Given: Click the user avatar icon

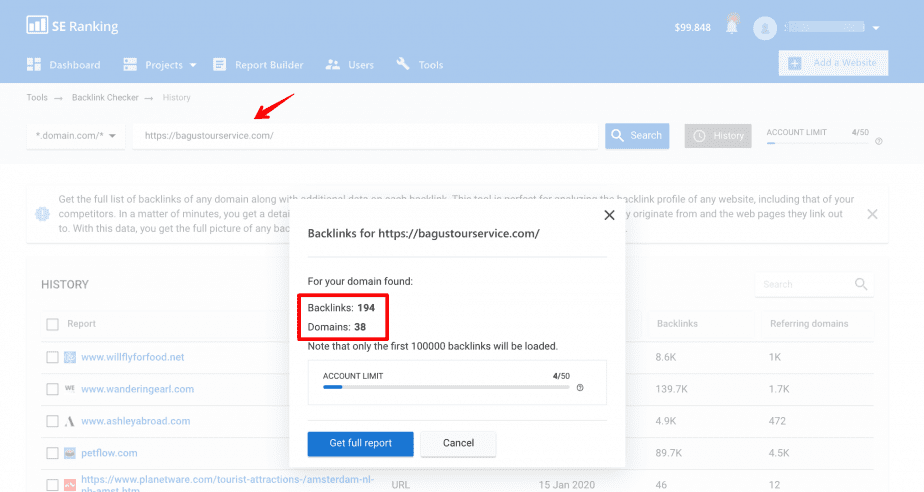Looking at the screenshot, I should click(x=764, y=28).
